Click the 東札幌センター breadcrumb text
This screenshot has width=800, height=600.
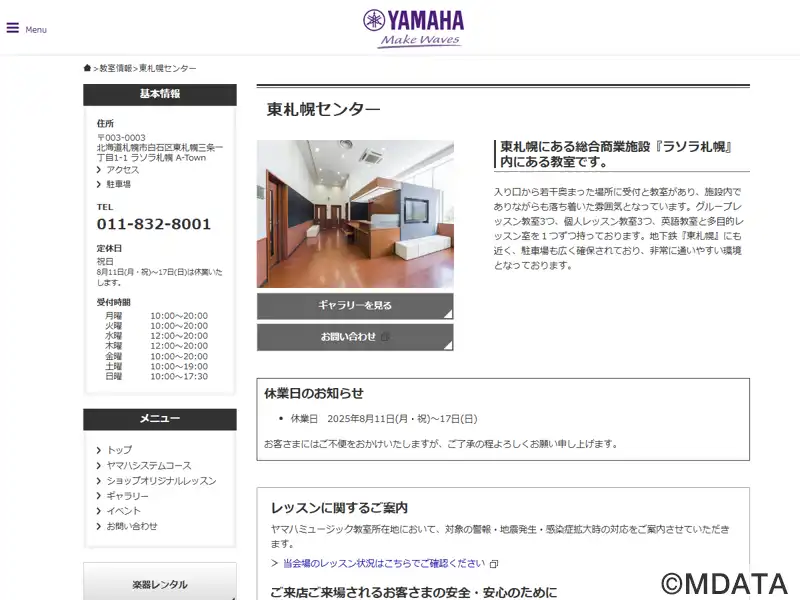coord(167,68)
